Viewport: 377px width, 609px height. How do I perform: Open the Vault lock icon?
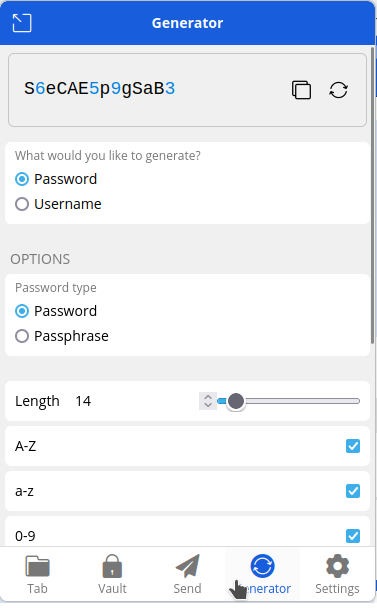(112, 566)
